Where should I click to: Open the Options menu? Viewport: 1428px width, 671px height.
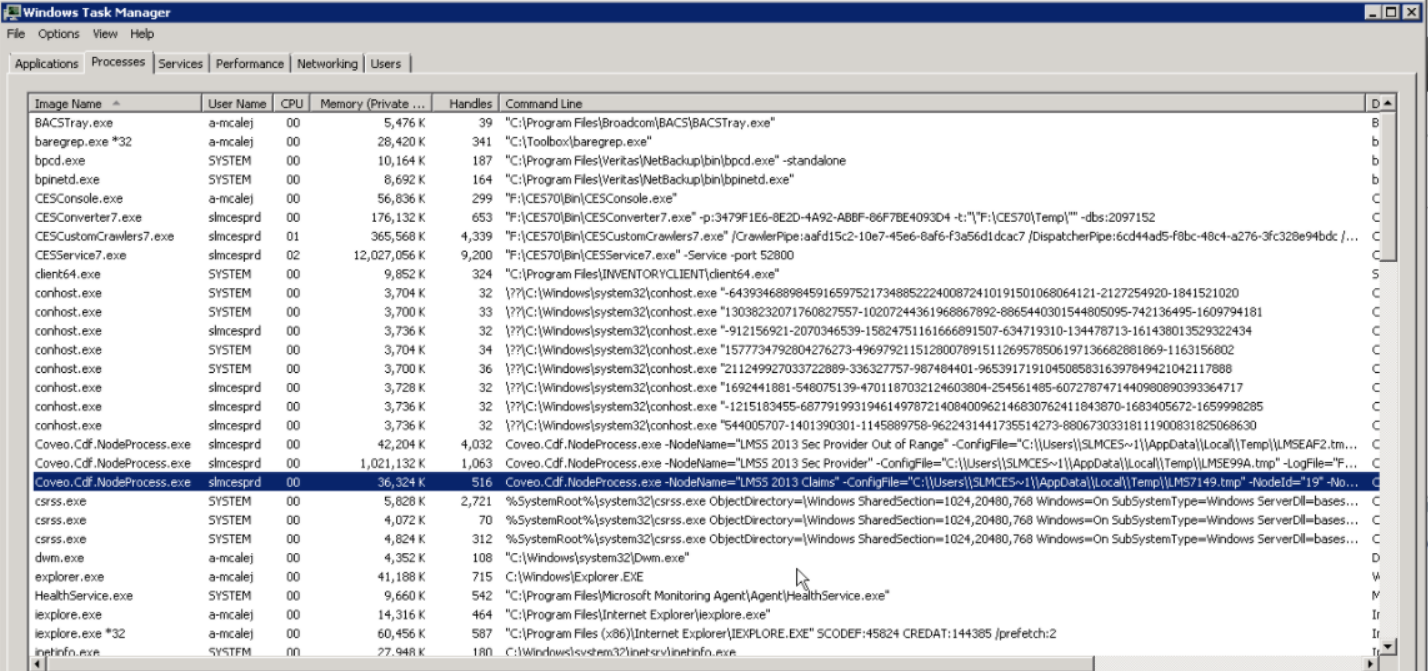pos(59,34)
